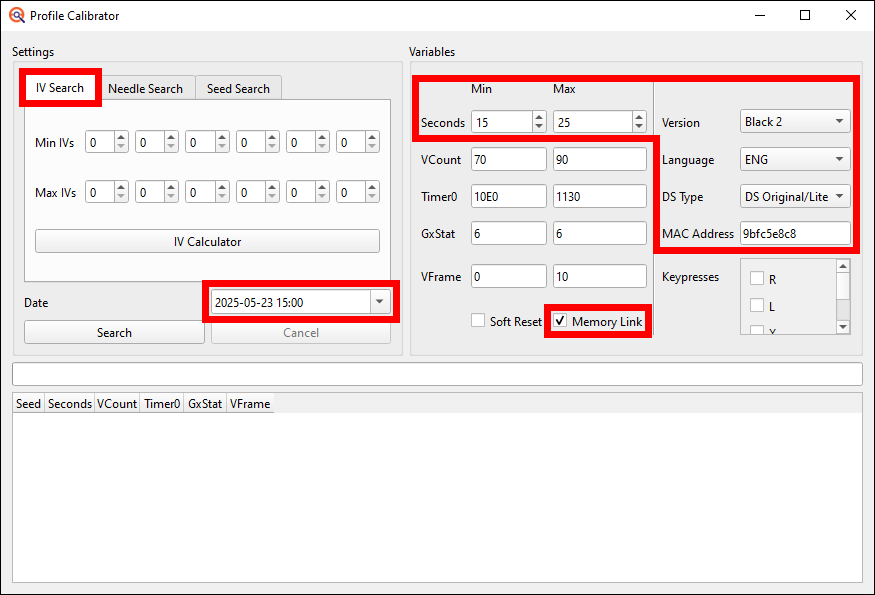This screenshot has width=875, height=595.
Task: Click the Cancel button
Action: pyautogui.click(x=300, y=332)
